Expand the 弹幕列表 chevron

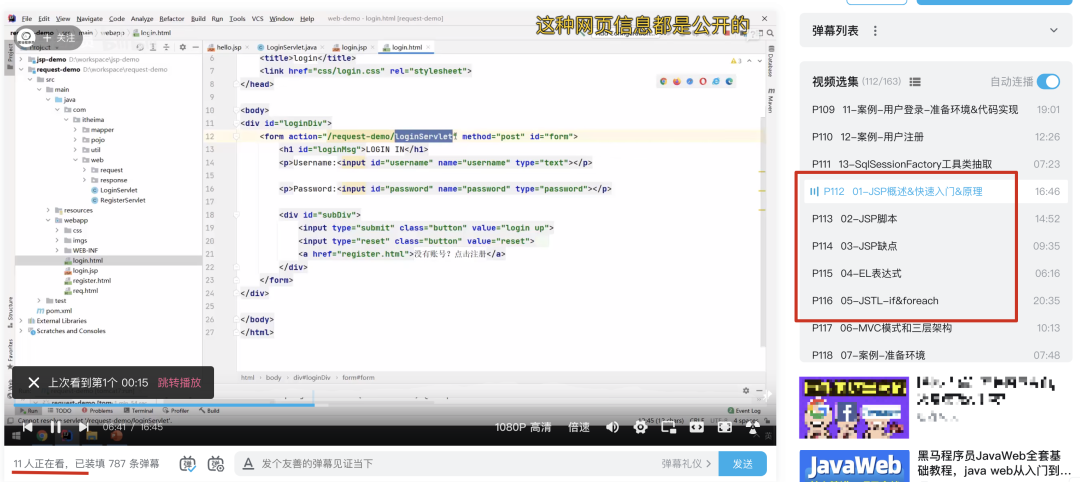pos(1053,30)
